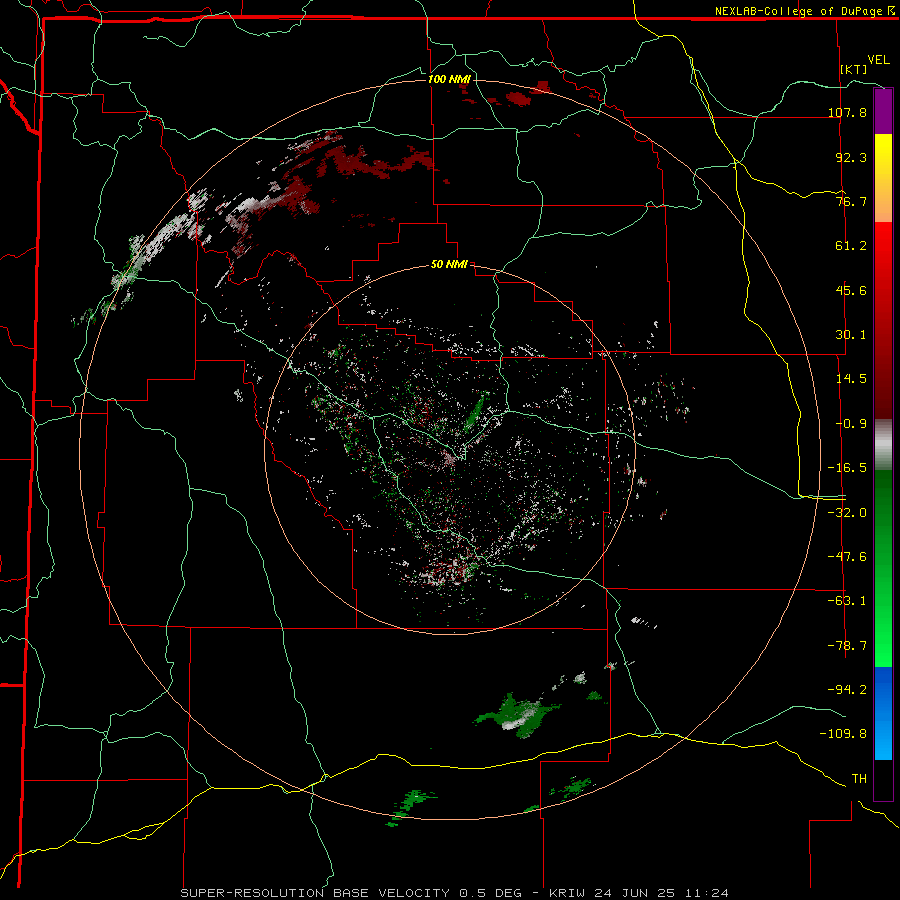
Task: Click the VEL legend title
Action: click(878, 60)
